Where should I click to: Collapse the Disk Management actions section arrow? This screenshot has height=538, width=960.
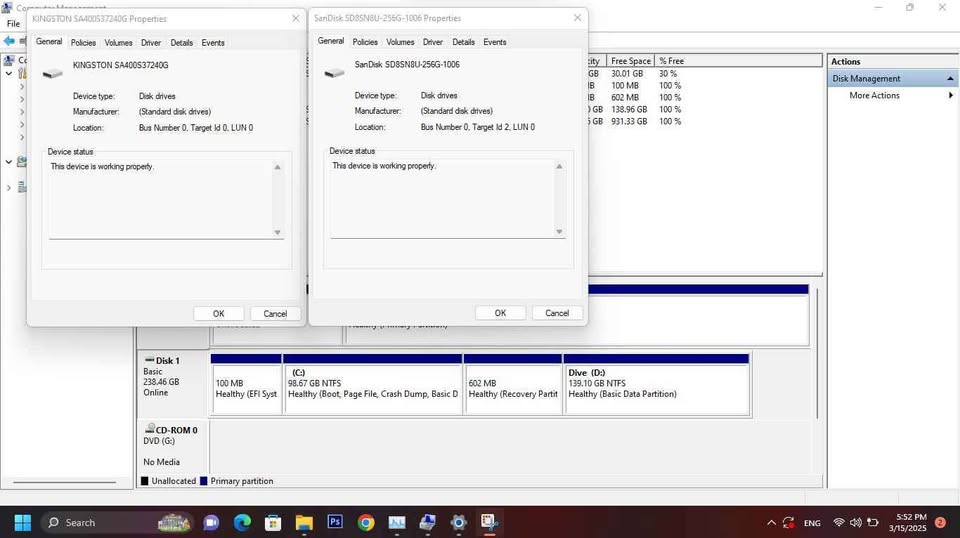coord(950,78)
